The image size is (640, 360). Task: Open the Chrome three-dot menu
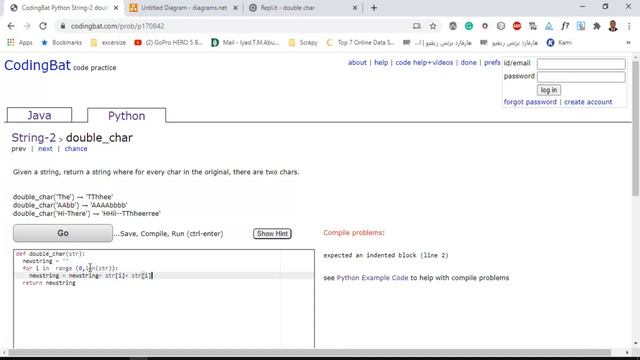629,26
